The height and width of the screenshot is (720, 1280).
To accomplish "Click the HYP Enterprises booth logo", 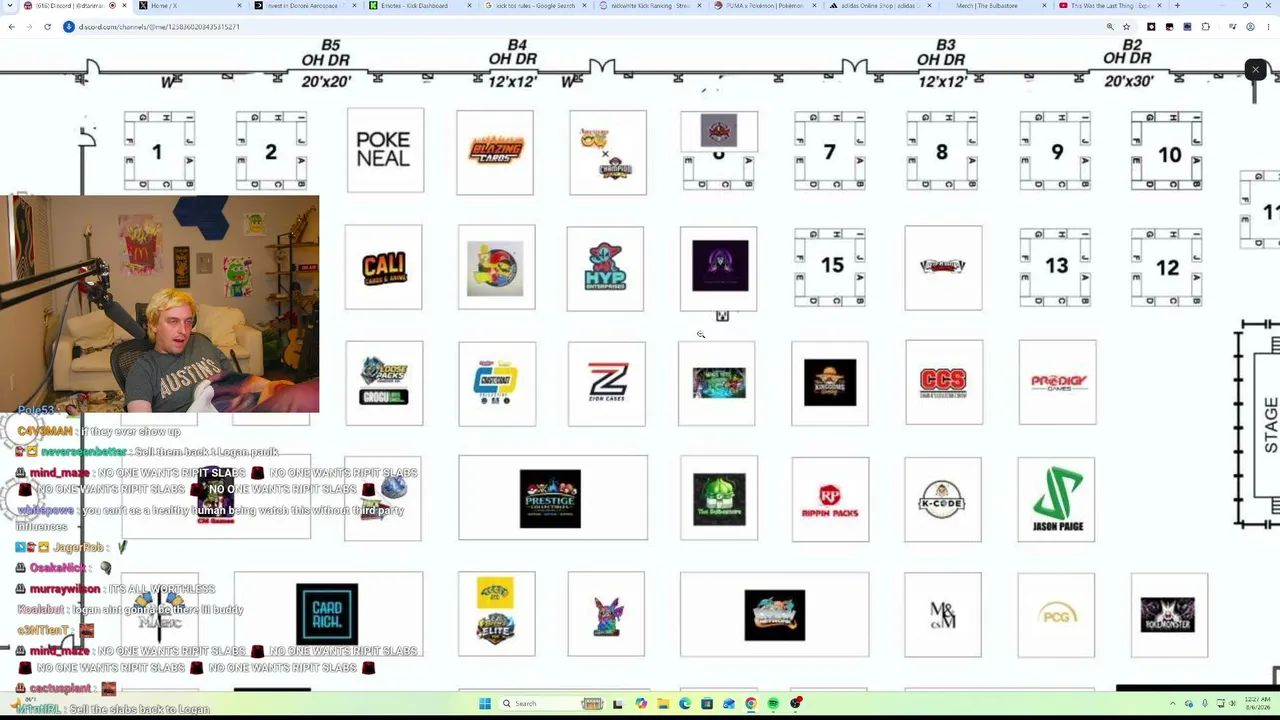I will click(606, 268).
